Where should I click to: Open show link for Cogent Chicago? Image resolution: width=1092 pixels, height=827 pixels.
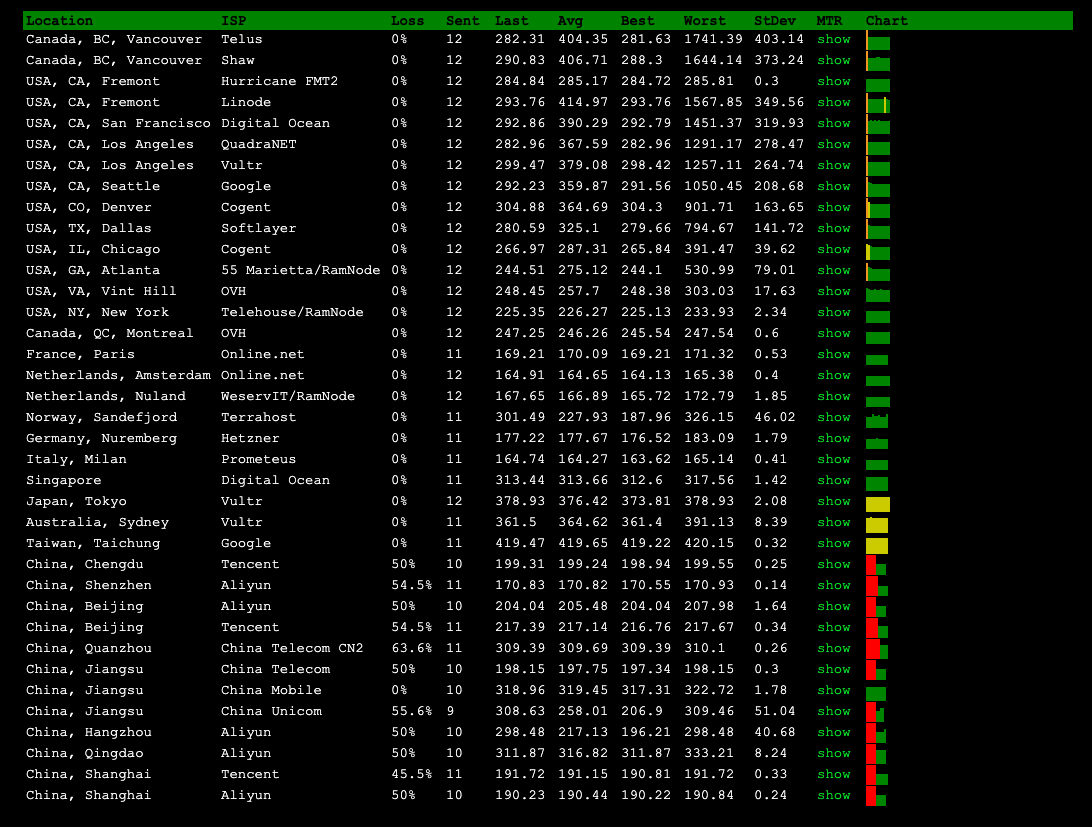click(834, 249)
